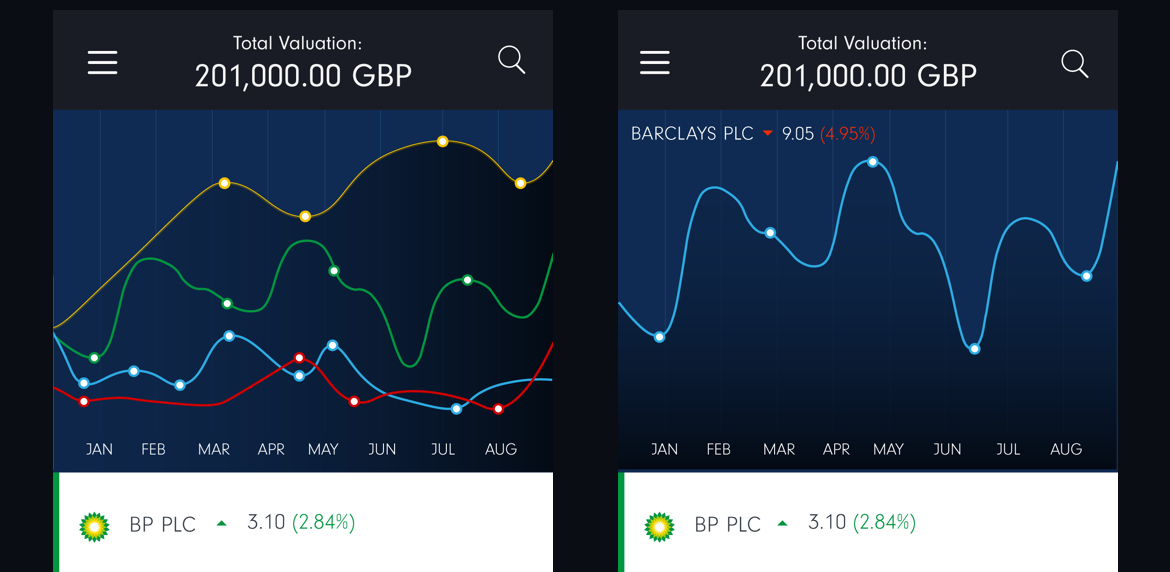The image size is (1170, 572).
Task: Click green up arrow beside right BP PLC
Action: 783,523
